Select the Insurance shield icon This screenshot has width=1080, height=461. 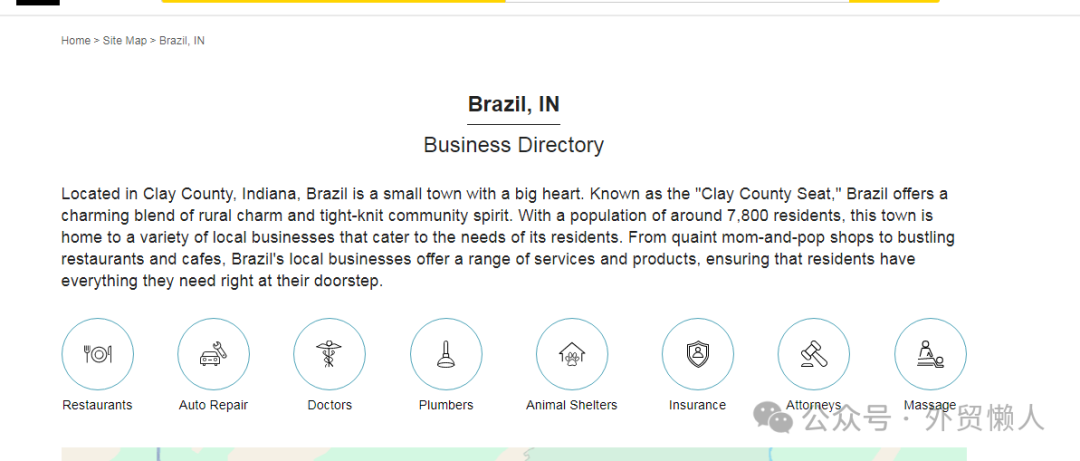[697, 354]
